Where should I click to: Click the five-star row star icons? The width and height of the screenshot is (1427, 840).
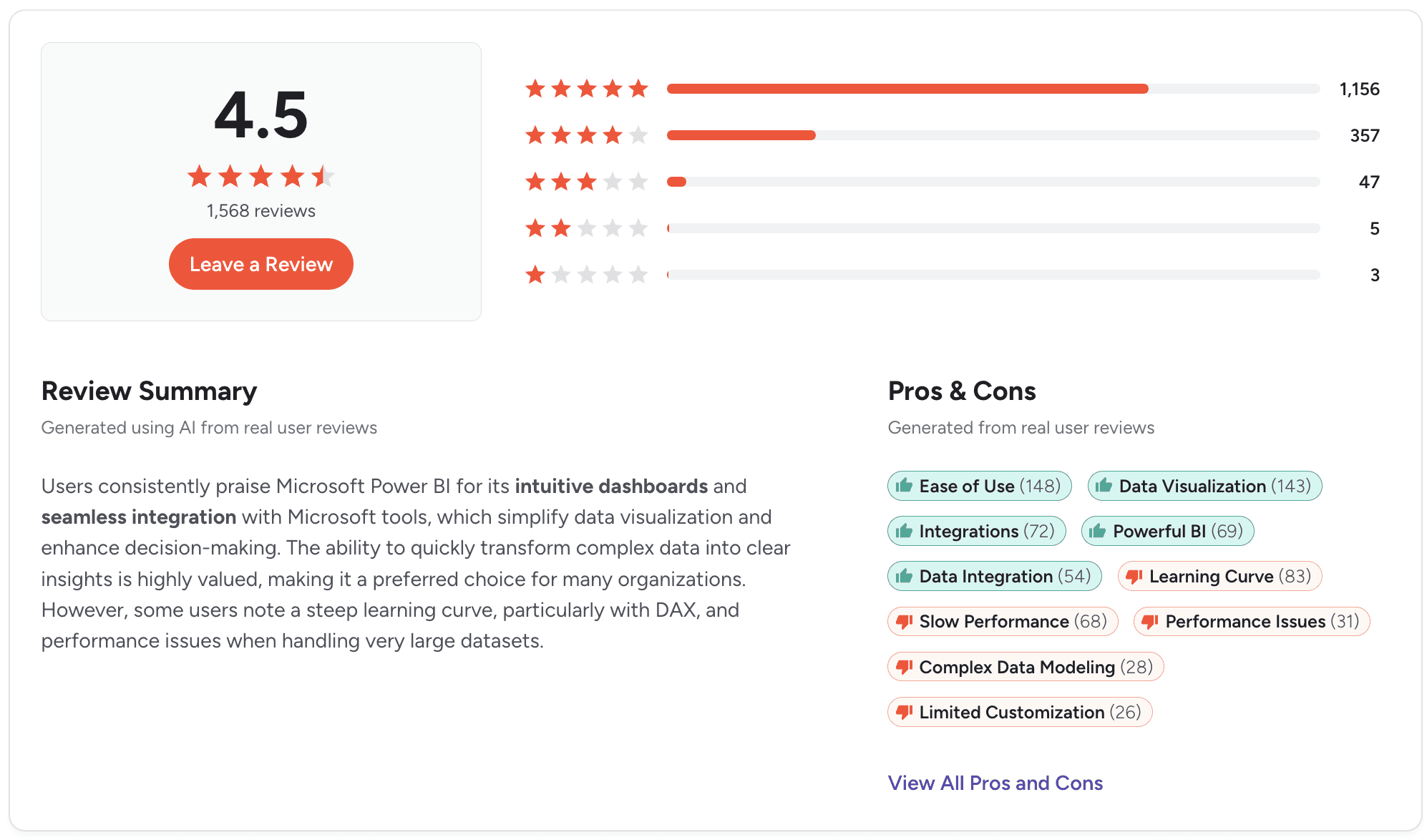(587, 88)
